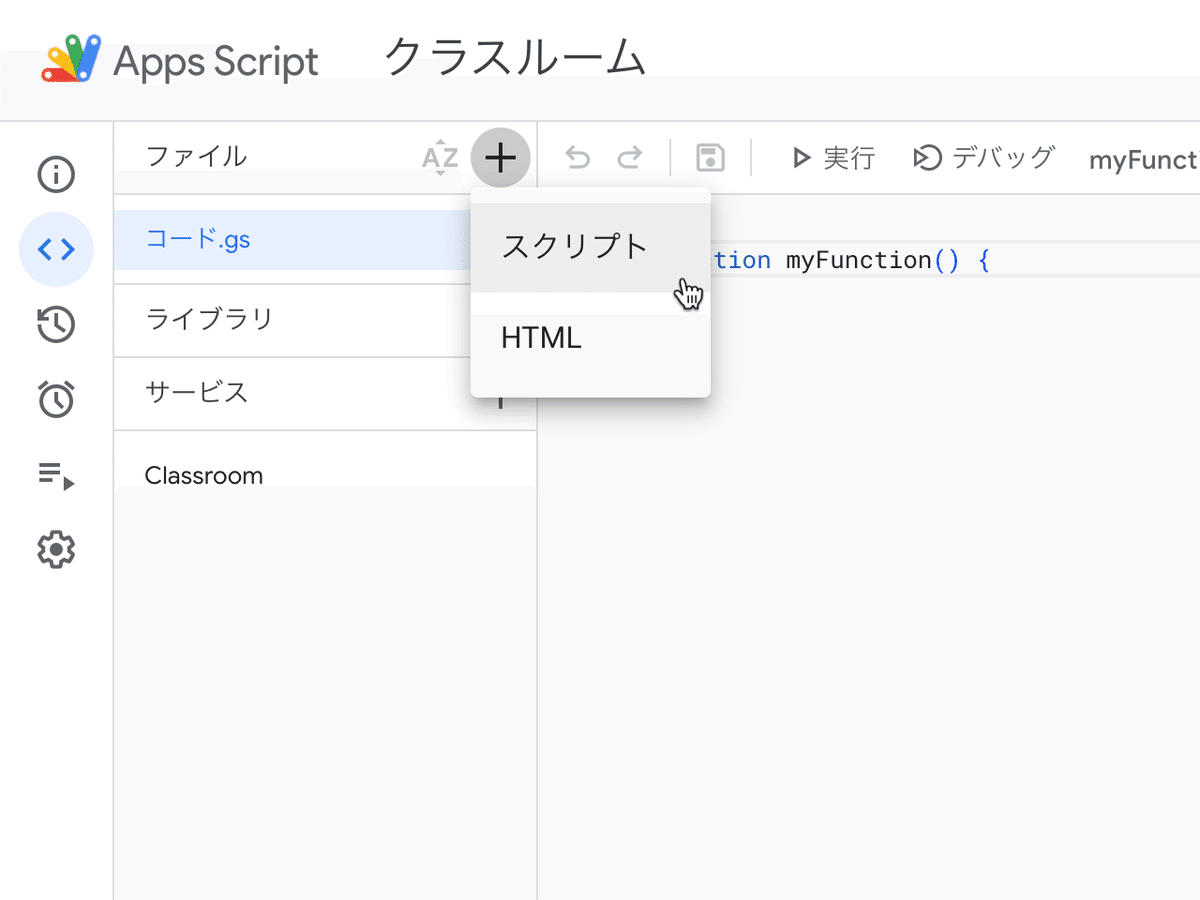Screen dimensions: 1200x900
Task: Click the ファイル panel header
Action: [196, 157]
